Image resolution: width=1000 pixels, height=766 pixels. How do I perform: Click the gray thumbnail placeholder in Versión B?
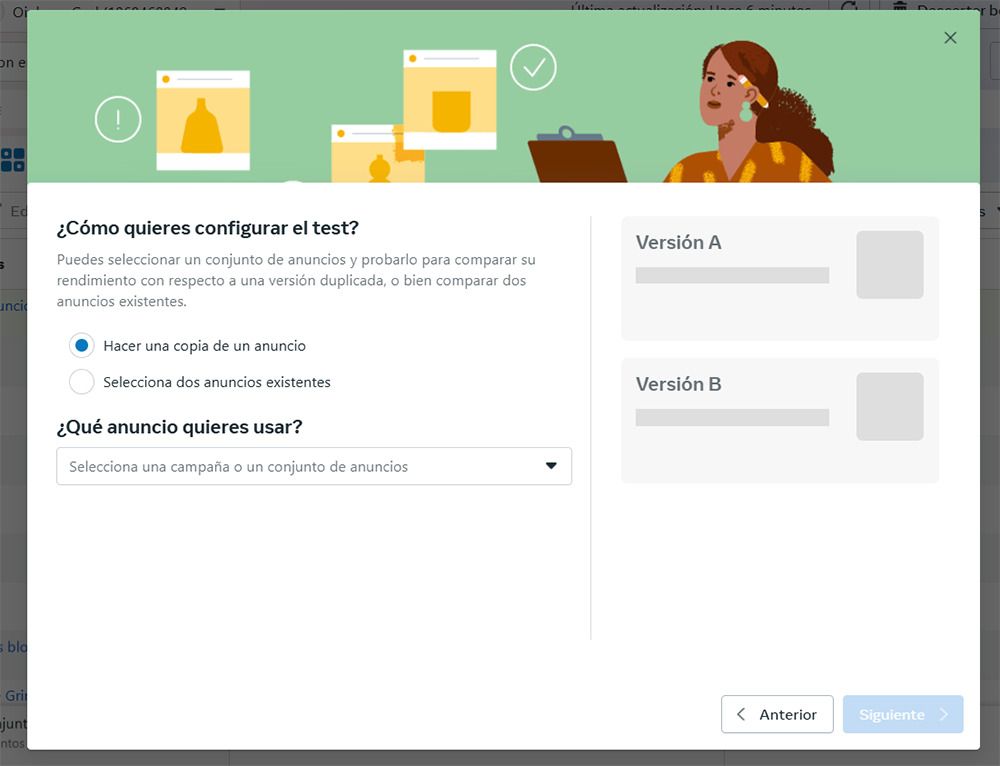(x=890, y=406)
